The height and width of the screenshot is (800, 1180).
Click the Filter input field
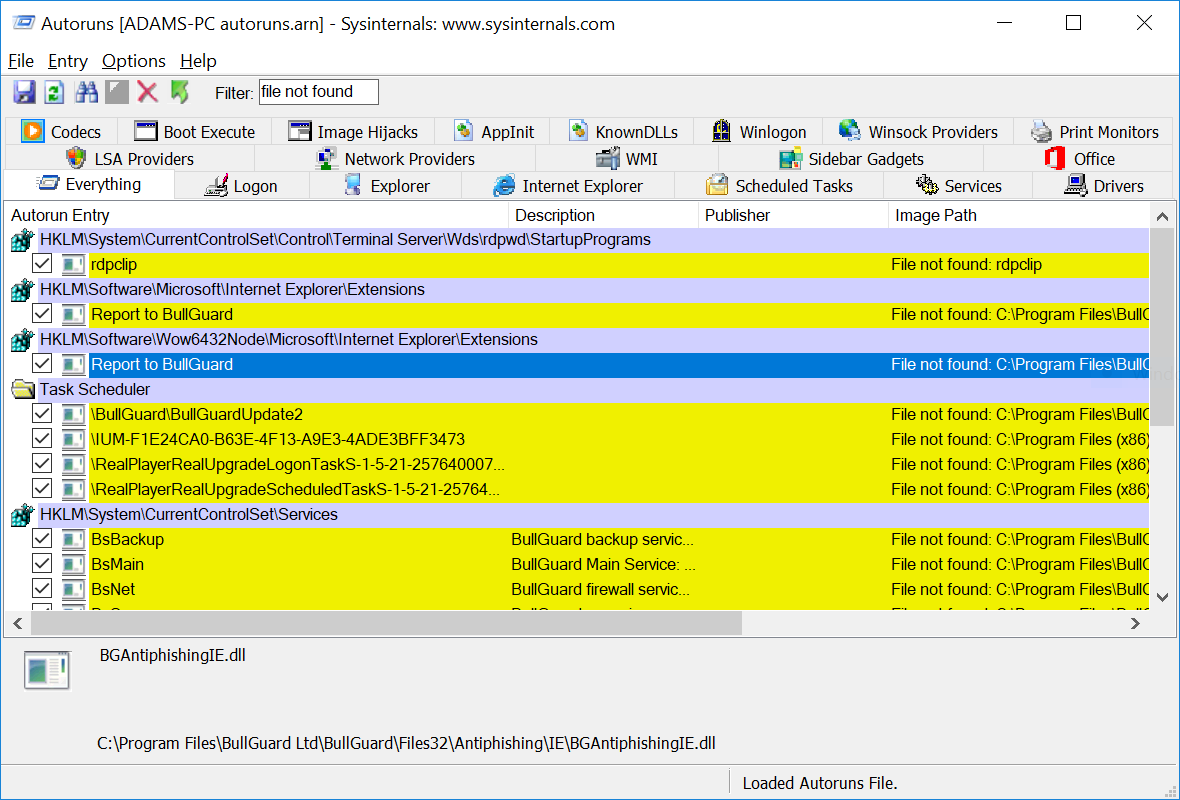coord(318,92)
